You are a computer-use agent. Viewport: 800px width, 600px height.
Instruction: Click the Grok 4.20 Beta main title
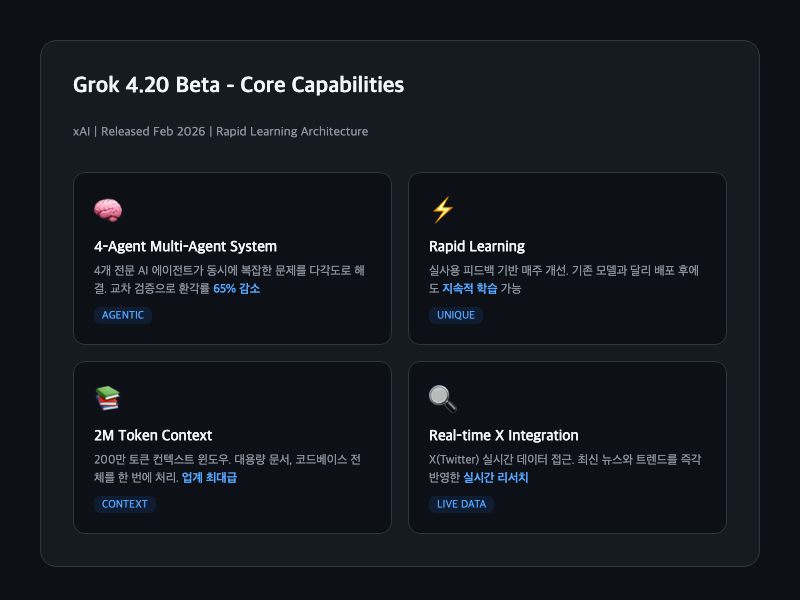tap(238, 85)
